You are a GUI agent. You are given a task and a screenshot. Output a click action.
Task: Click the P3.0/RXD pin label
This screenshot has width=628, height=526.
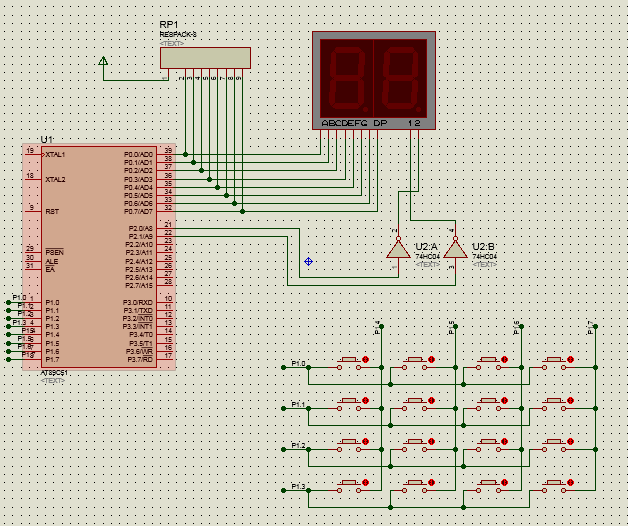pos(138,302)
